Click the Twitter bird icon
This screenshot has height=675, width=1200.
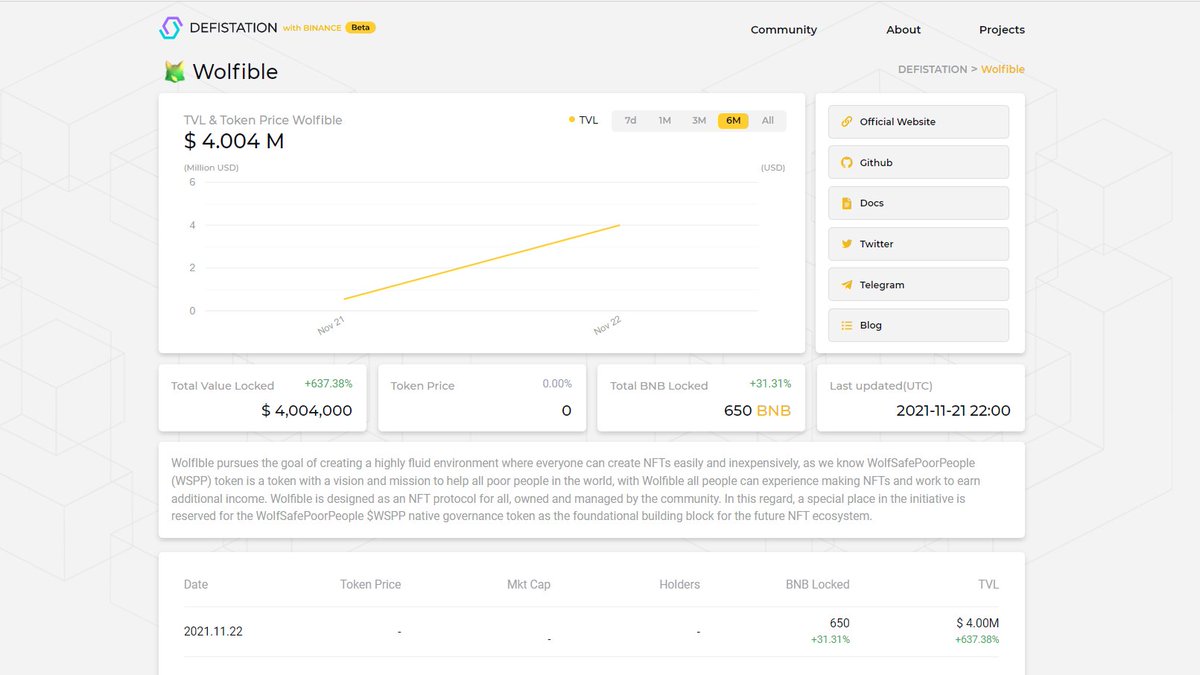[846, 244]
